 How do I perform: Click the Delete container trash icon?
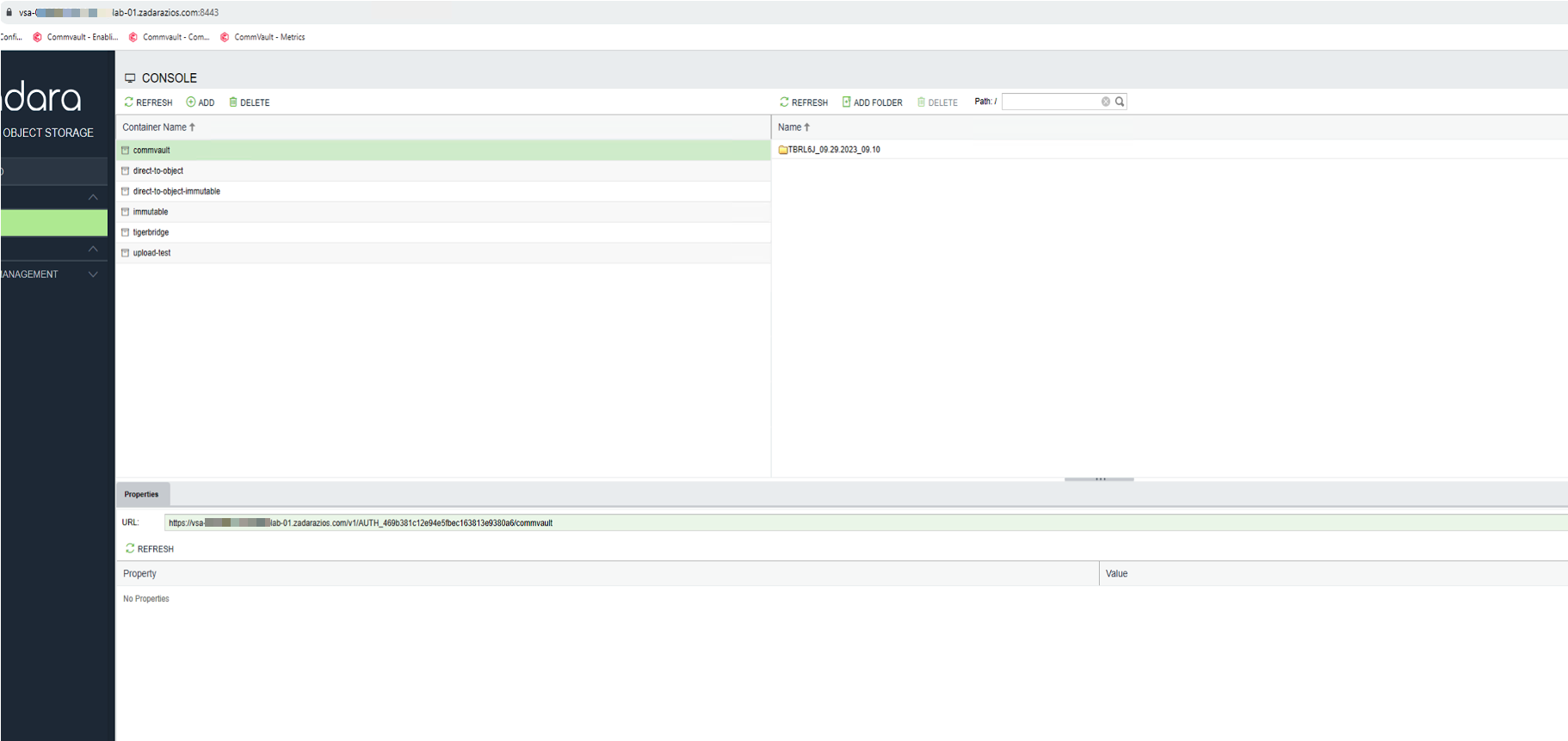[x=233, y=102]
